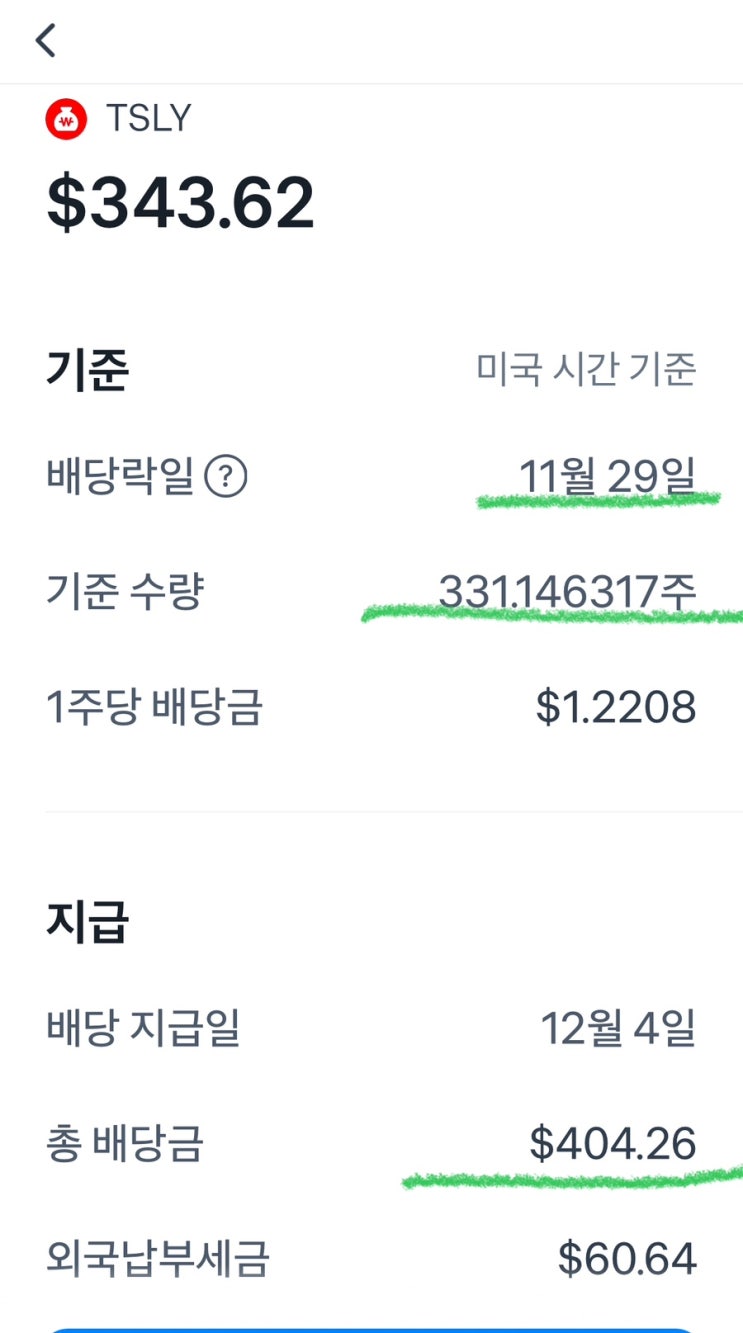
Task: Tap the 기준 section heading
Action: [x=88, y=371]
